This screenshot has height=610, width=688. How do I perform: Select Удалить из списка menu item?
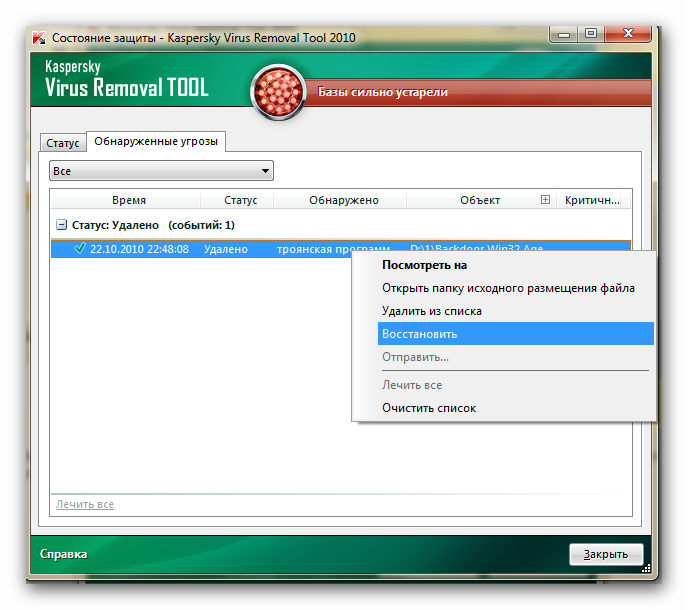(432, 311)
